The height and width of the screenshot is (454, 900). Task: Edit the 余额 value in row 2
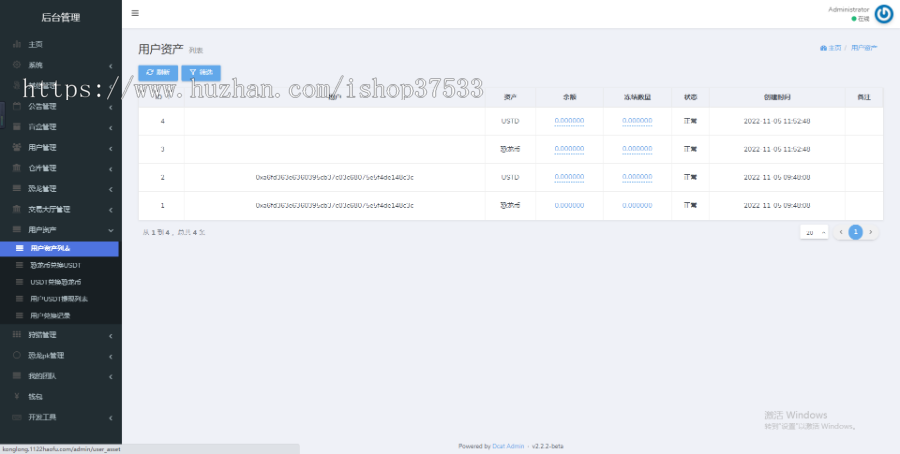tap(569, 177)
